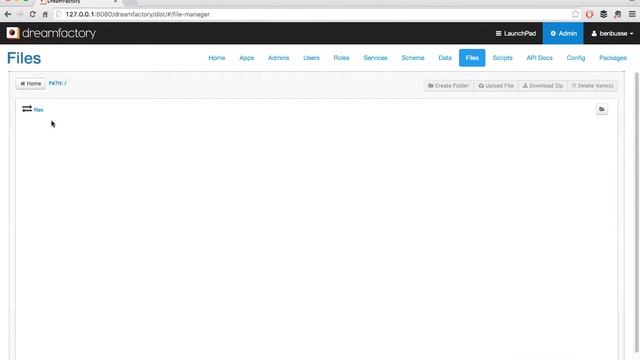Click the browser home icon
Viewport: 640px width, 360px height.
(45, 14)
